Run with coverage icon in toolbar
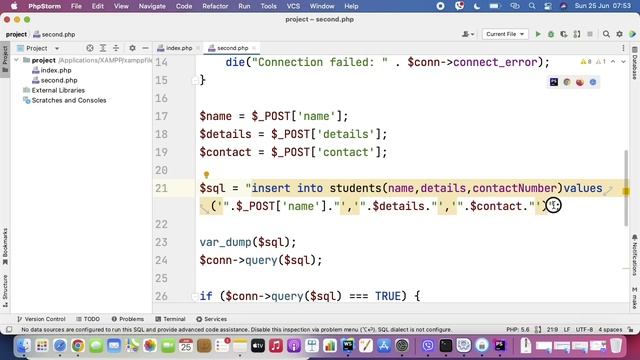Screen dimensions: 640x360 564,34
